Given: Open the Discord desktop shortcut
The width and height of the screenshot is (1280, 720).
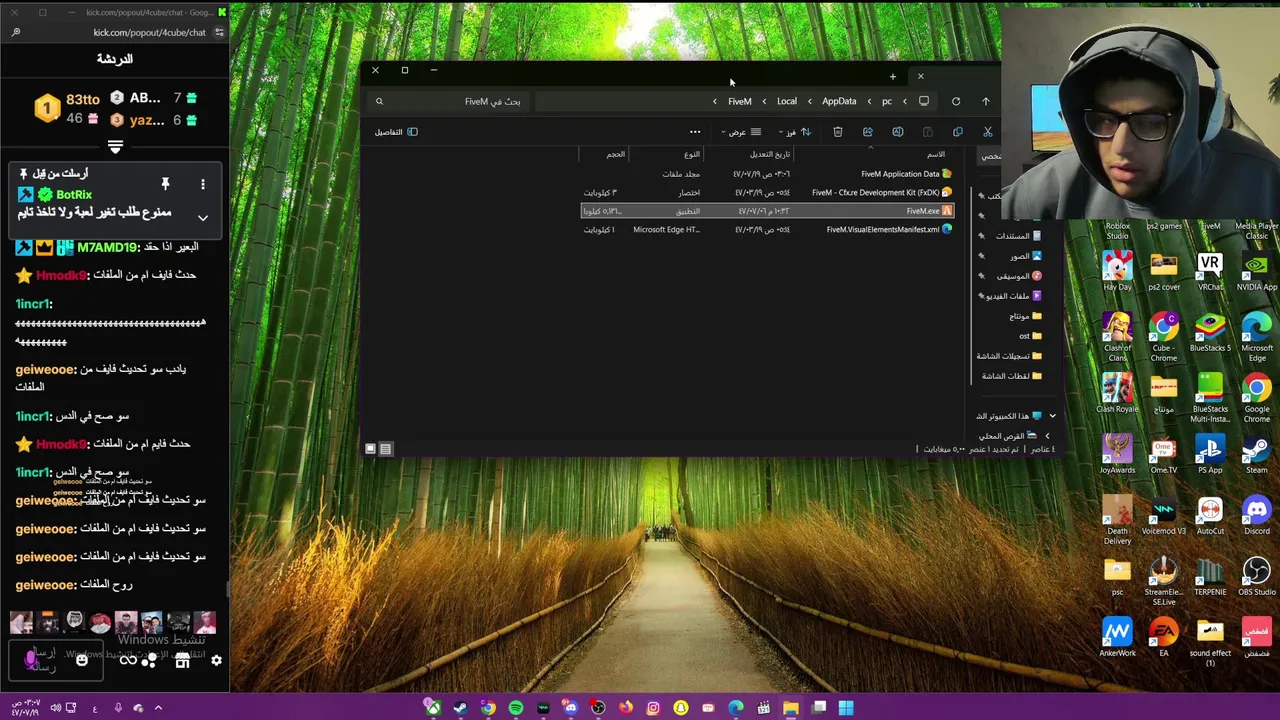Looking at the screenshot, I should (x=1257, y=517).
